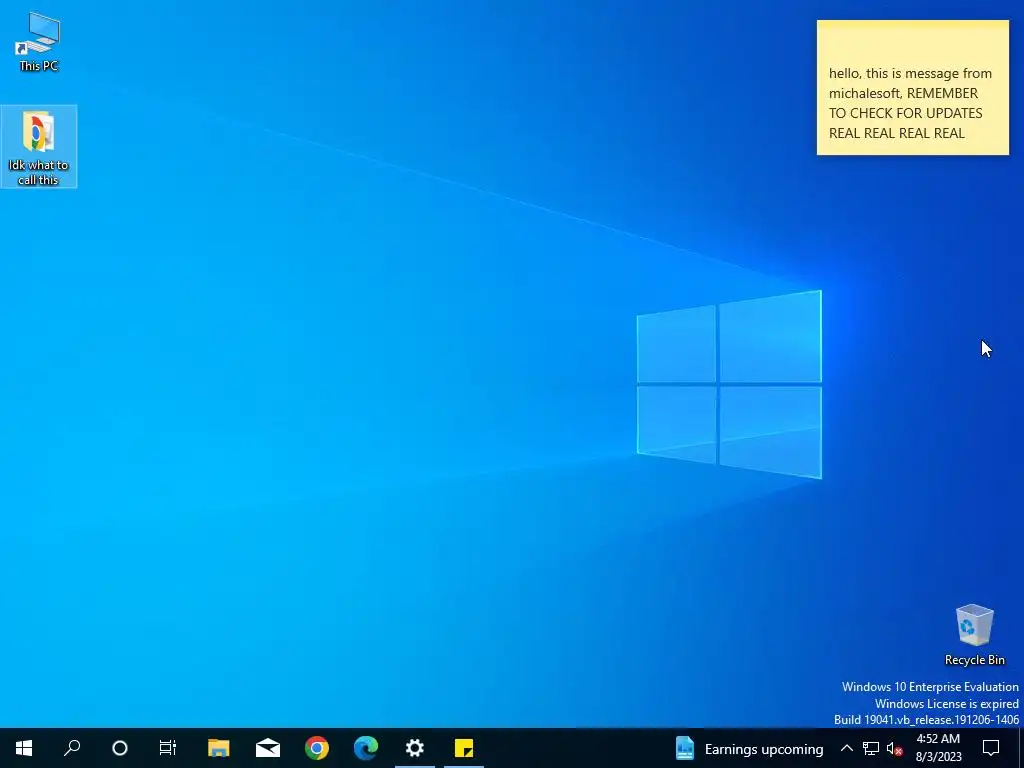Select the 'Idk what to call this' desktop file

click(39, 146)
